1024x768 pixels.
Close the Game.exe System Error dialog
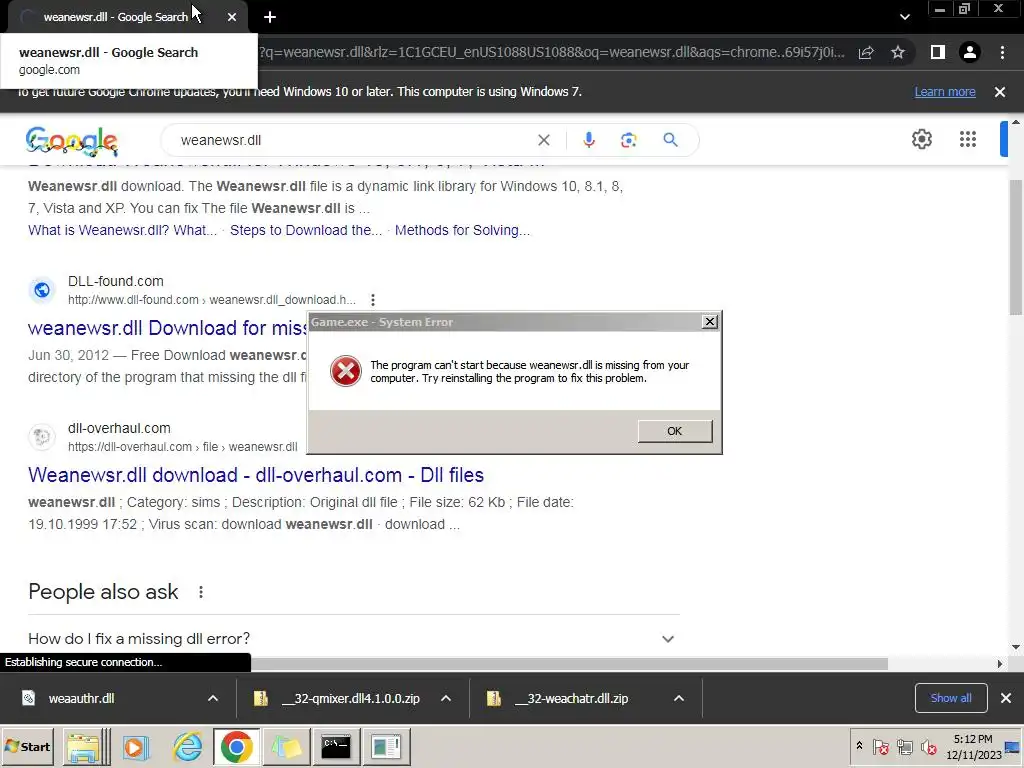click(709, 322)
